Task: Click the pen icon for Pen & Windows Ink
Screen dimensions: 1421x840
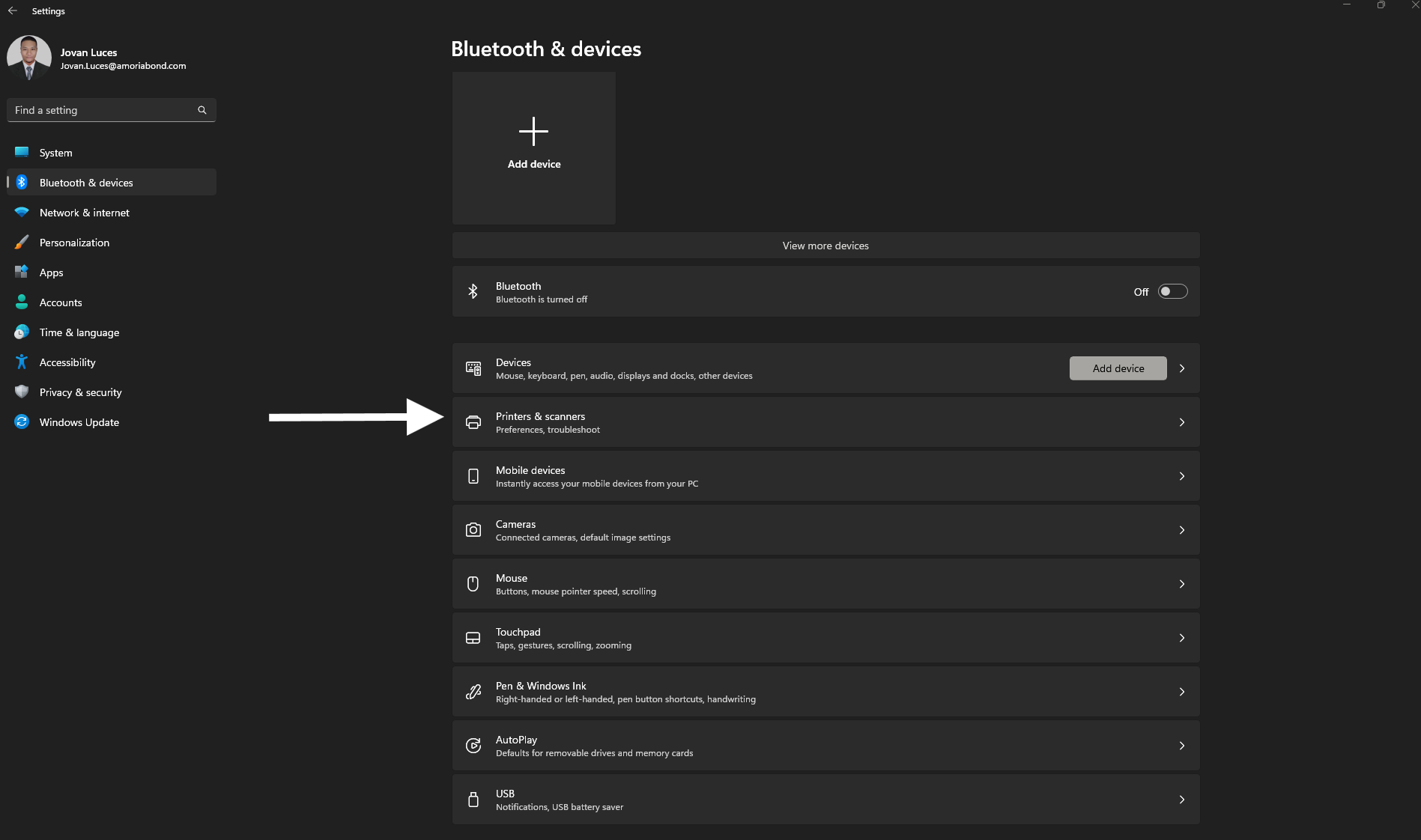Action: click(x=473, y=692)
